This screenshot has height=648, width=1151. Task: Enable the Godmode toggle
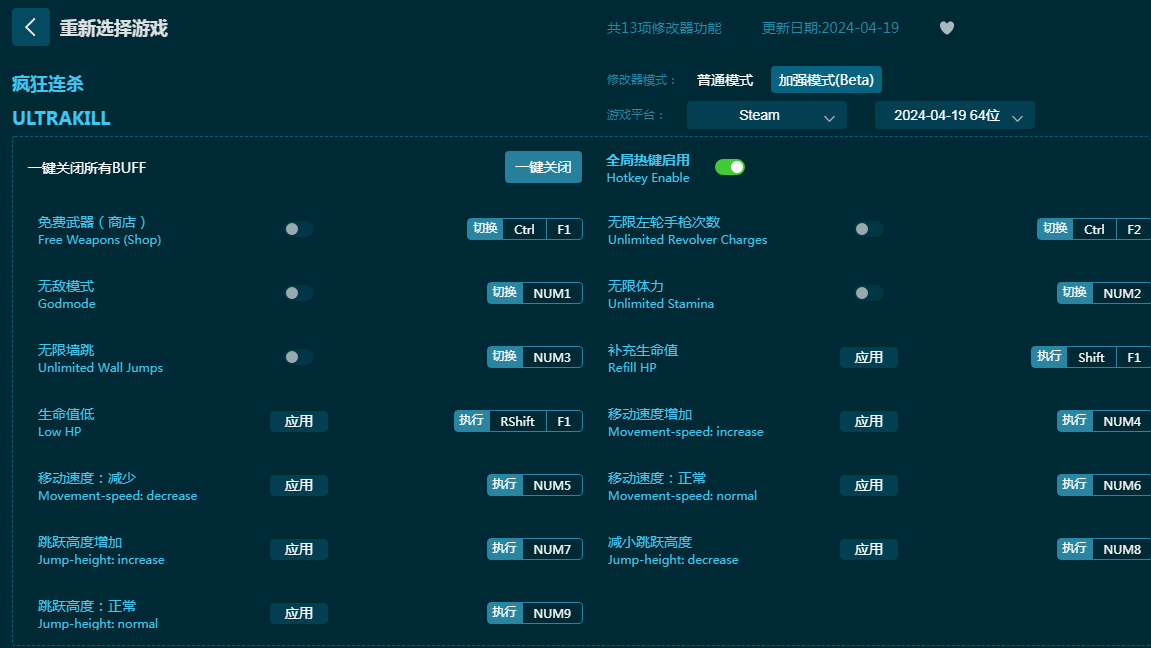click(x=299, y=293)
